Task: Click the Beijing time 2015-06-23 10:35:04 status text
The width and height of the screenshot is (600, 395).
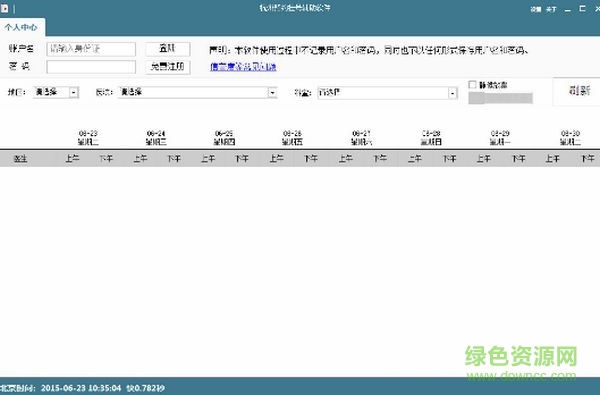Action: tap(60, 388)
